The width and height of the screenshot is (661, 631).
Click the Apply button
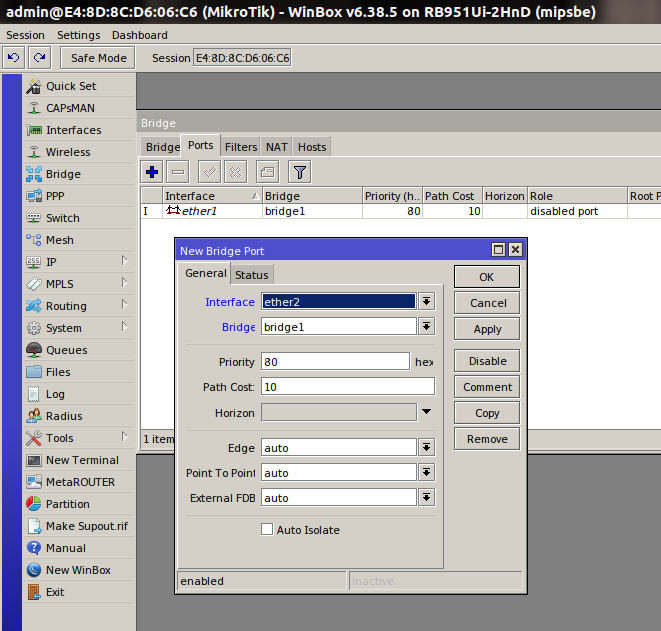(x=486, y=329)
